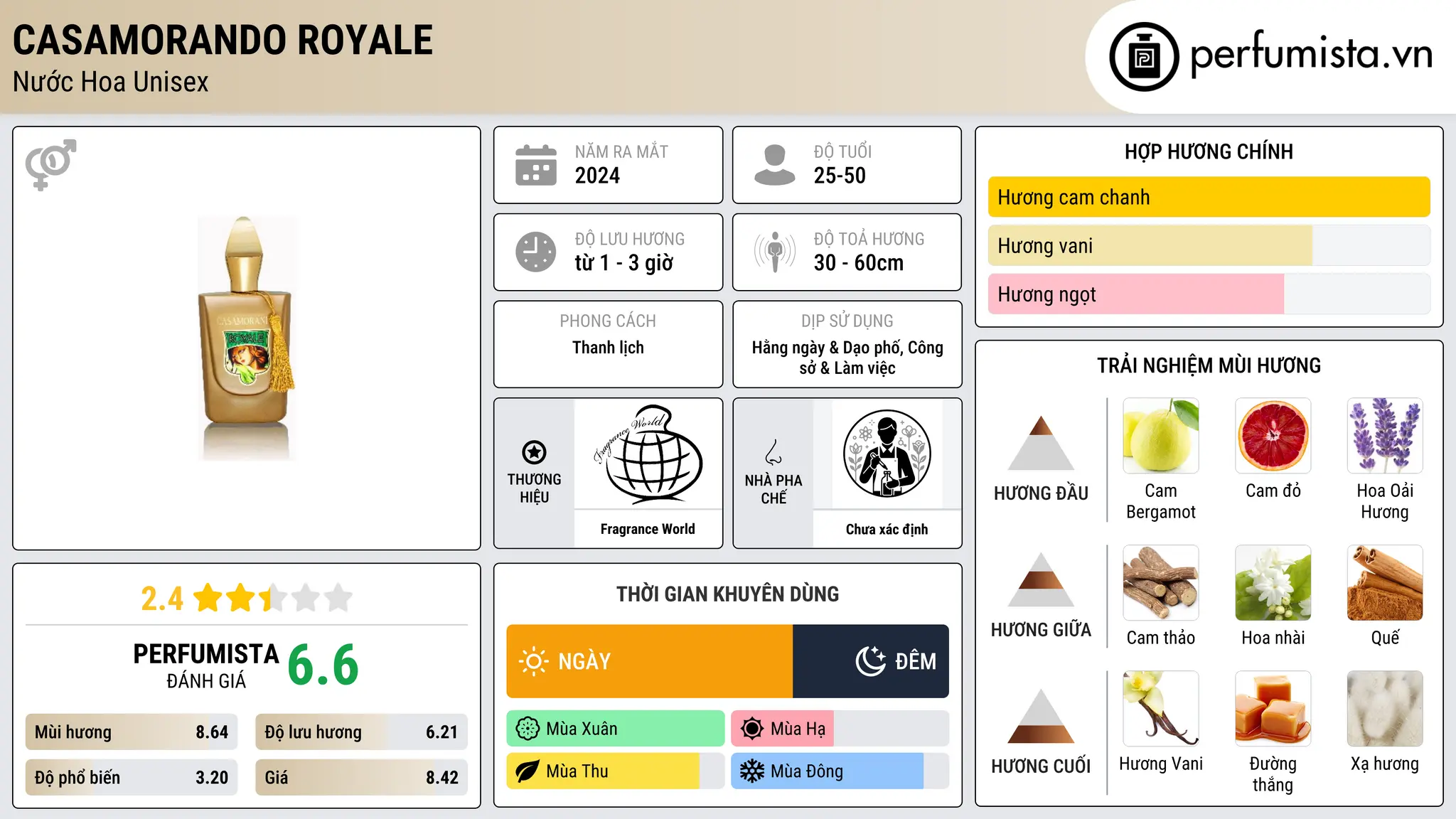
Task: Click the base notes pyramid icon
Action: (1041, 716)
